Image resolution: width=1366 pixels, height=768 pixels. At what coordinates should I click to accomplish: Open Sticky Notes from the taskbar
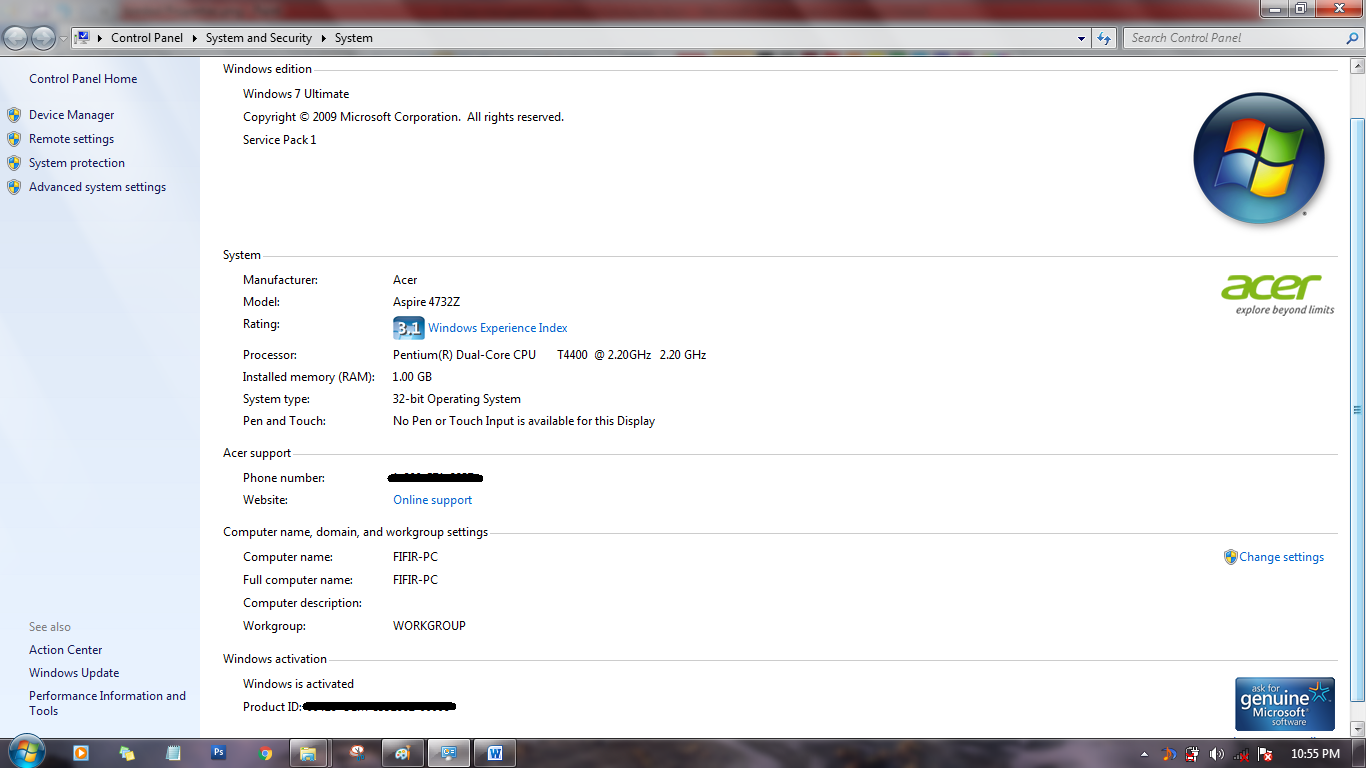127,753
